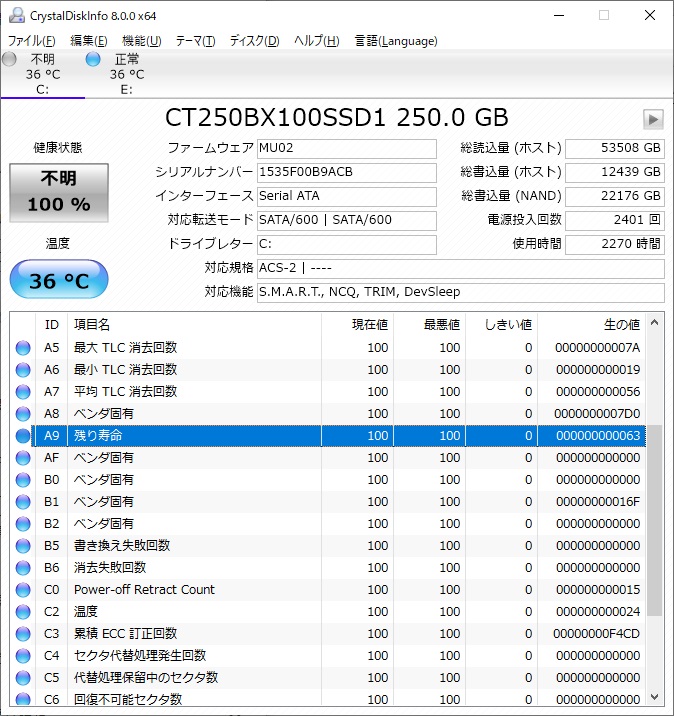The width and height of the screenshot is (674, 716).
Task: Click status orb of the B1 row
Action: tap(23, 502)
